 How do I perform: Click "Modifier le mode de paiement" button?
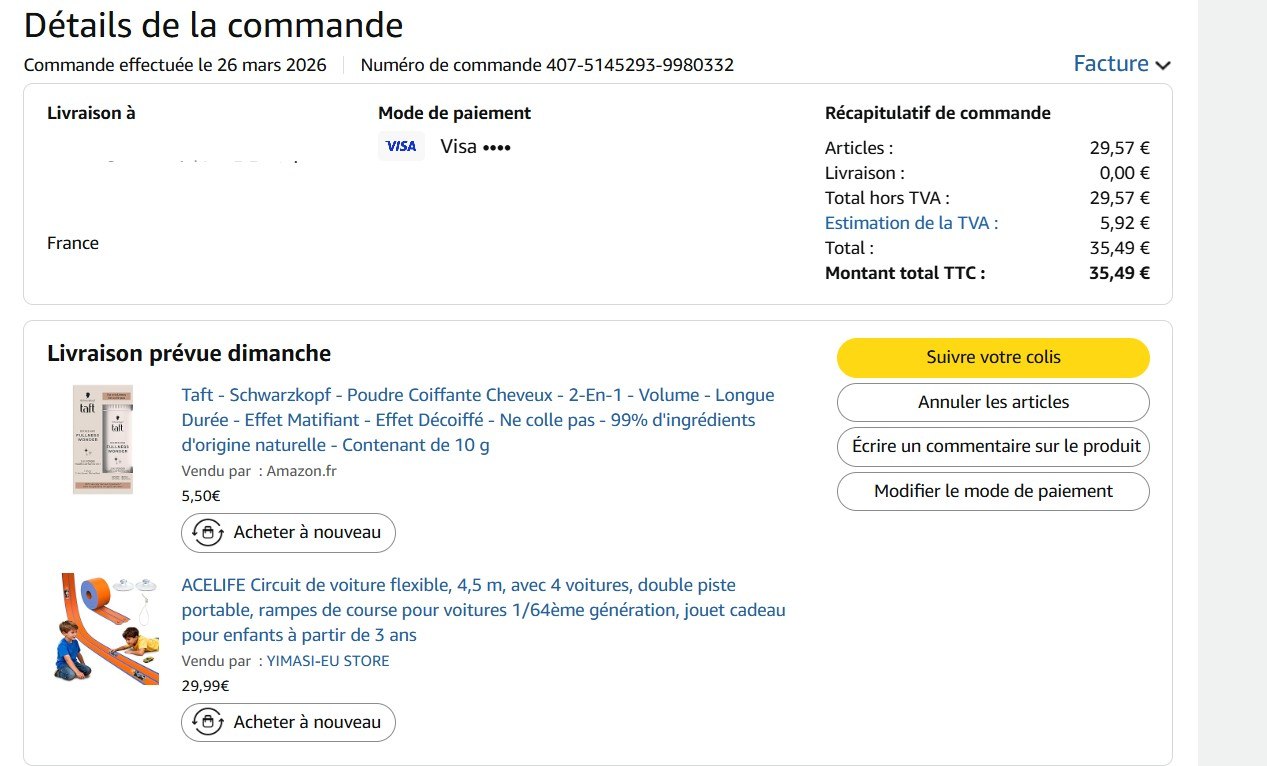tap(993, 491)
